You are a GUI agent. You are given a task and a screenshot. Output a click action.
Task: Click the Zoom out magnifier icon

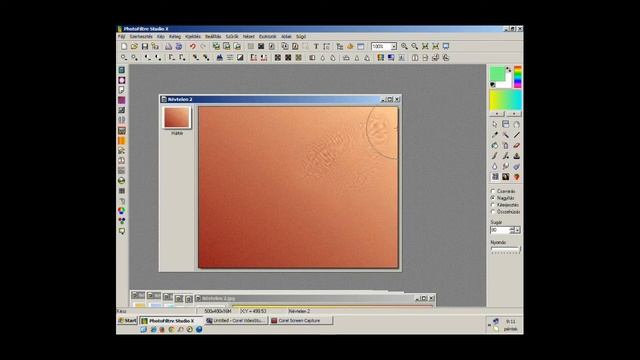click(415, 47)
